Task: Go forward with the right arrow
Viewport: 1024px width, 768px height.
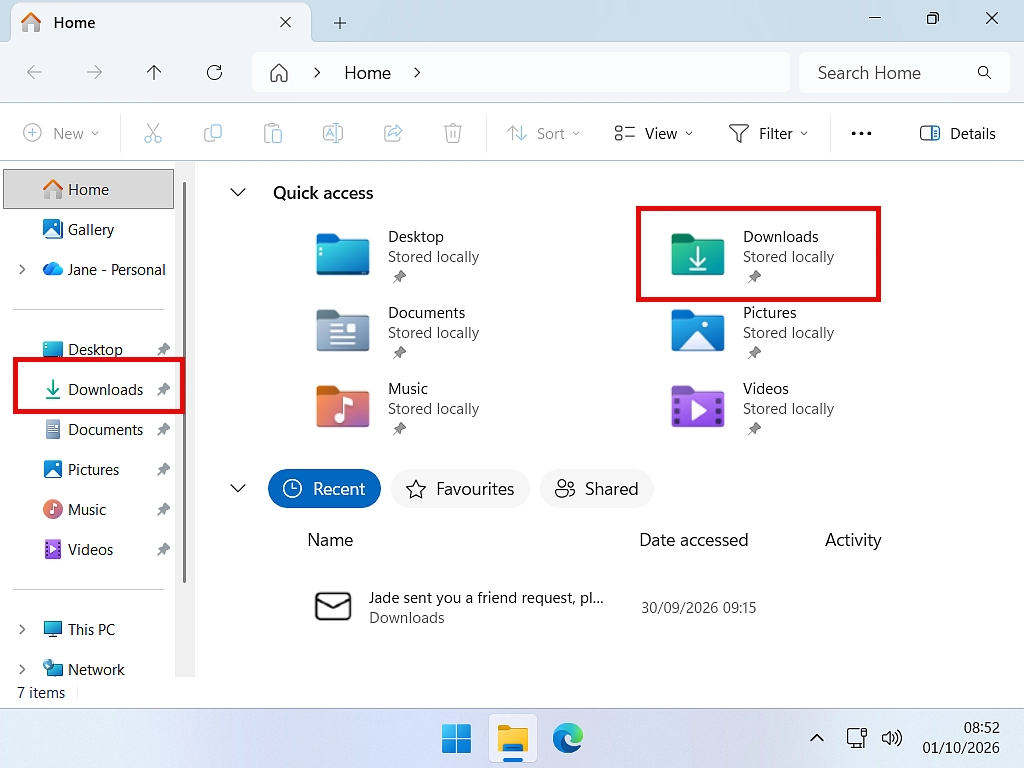Action: 94,72
